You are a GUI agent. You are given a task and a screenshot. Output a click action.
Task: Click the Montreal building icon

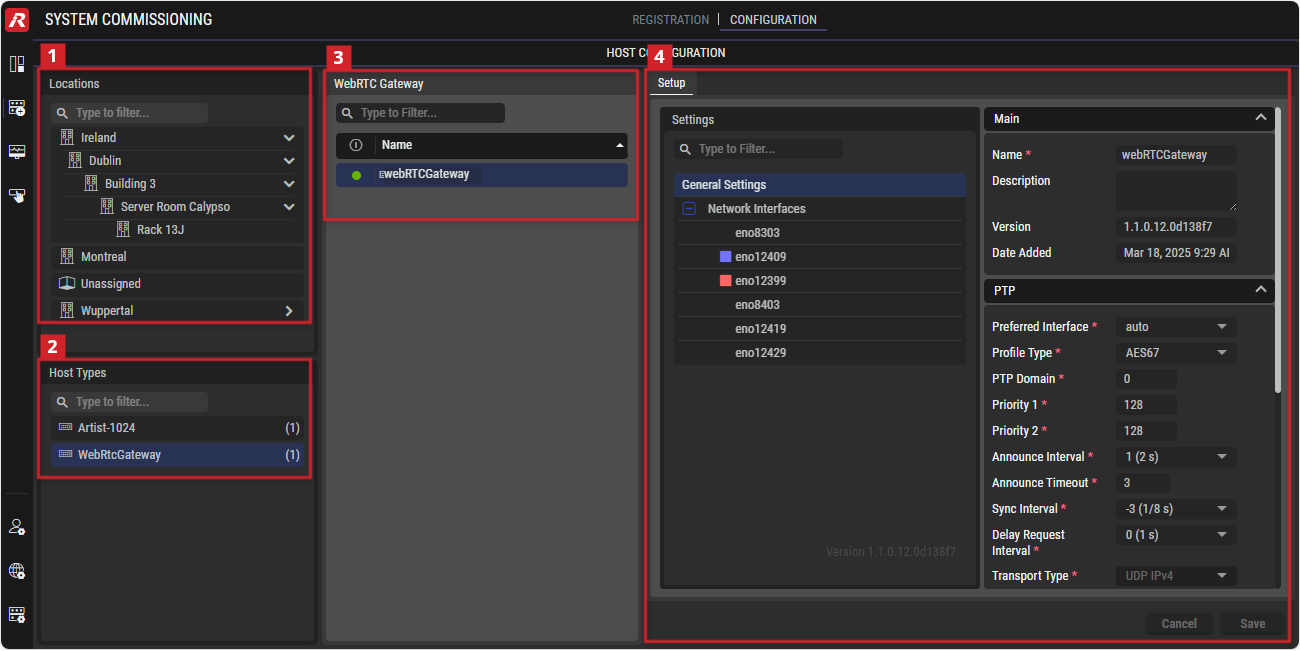(x=68, y=256)
